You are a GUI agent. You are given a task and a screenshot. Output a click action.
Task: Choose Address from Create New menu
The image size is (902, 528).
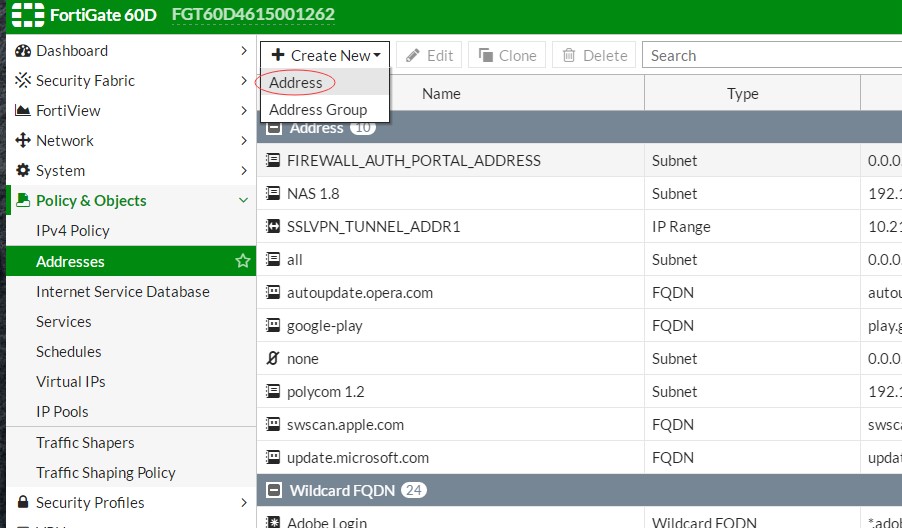324,82
